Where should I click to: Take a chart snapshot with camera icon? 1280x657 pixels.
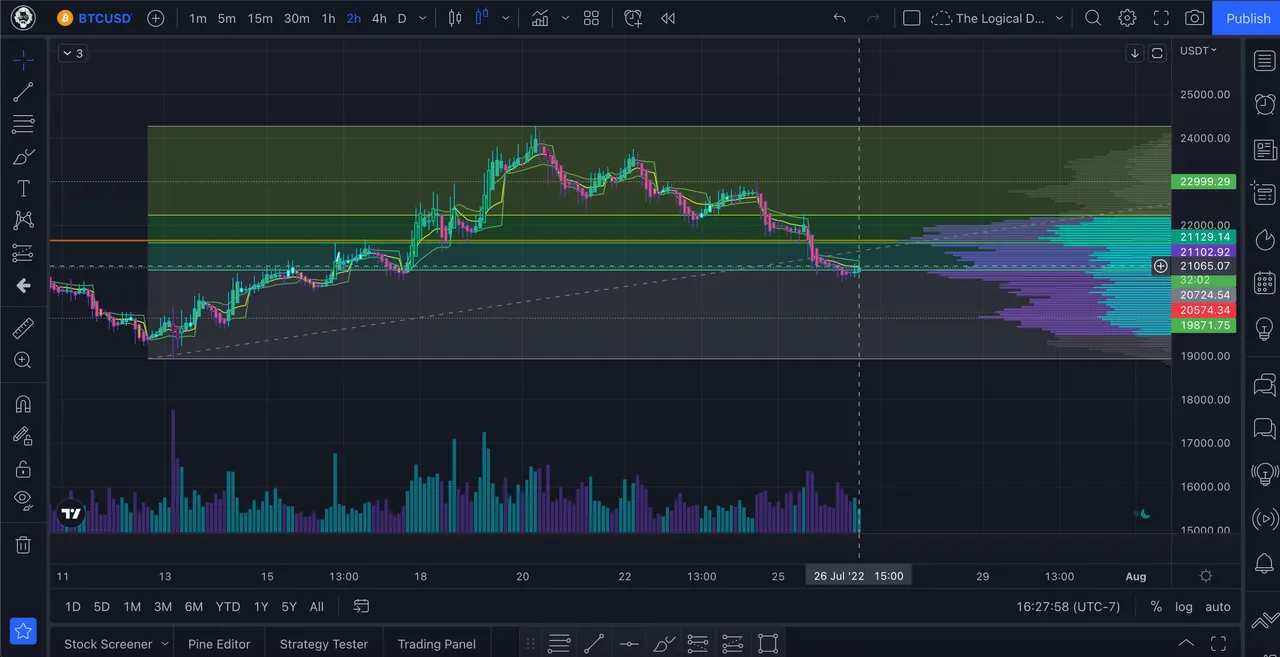pyautogui.click(x=1195, y=18)
